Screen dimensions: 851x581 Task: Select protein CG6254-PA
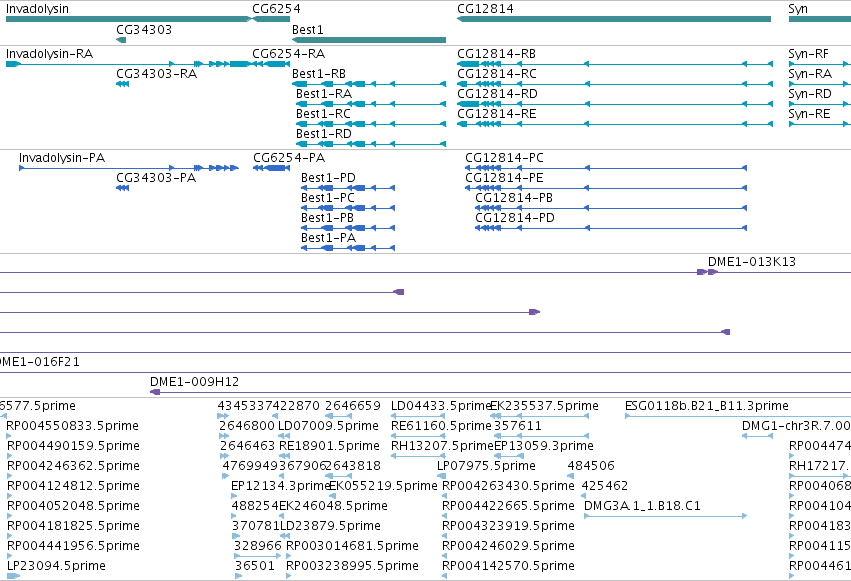(x=272, y=168)
